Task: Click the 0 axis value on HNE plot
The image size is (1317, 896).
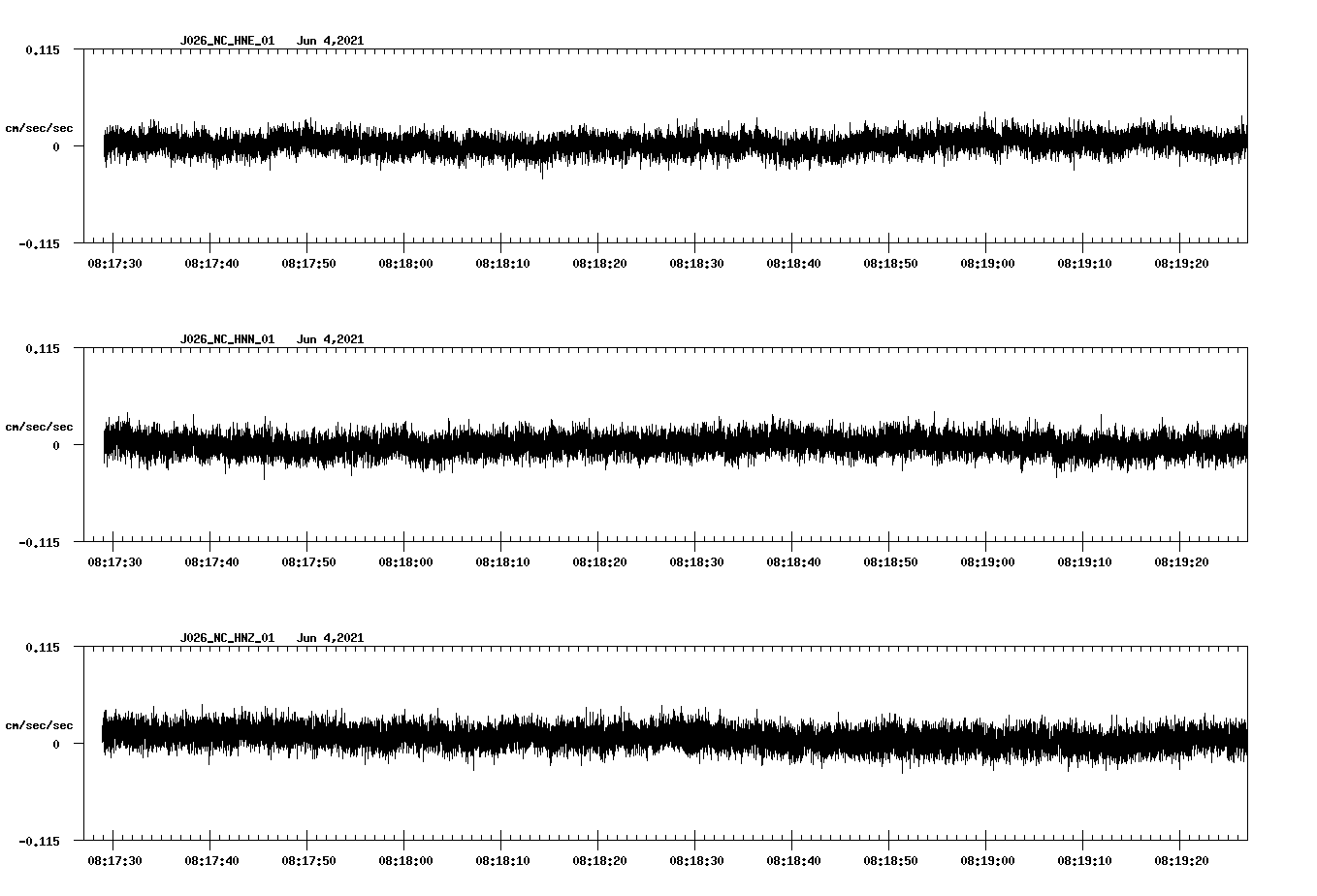Action: (56, 146)
